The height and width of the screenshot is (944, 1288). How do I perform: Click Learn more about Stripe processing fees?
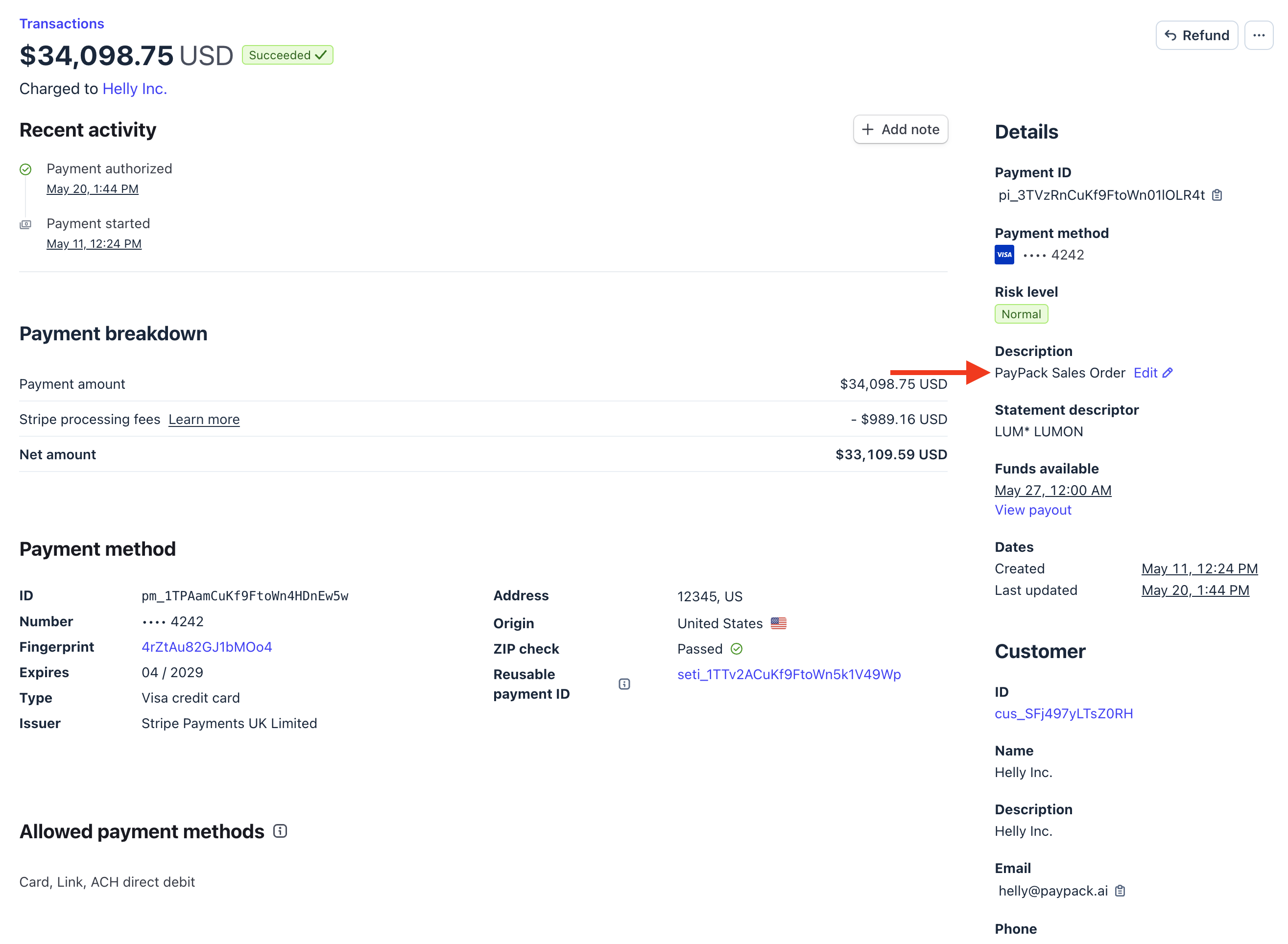tap(204, 420)
